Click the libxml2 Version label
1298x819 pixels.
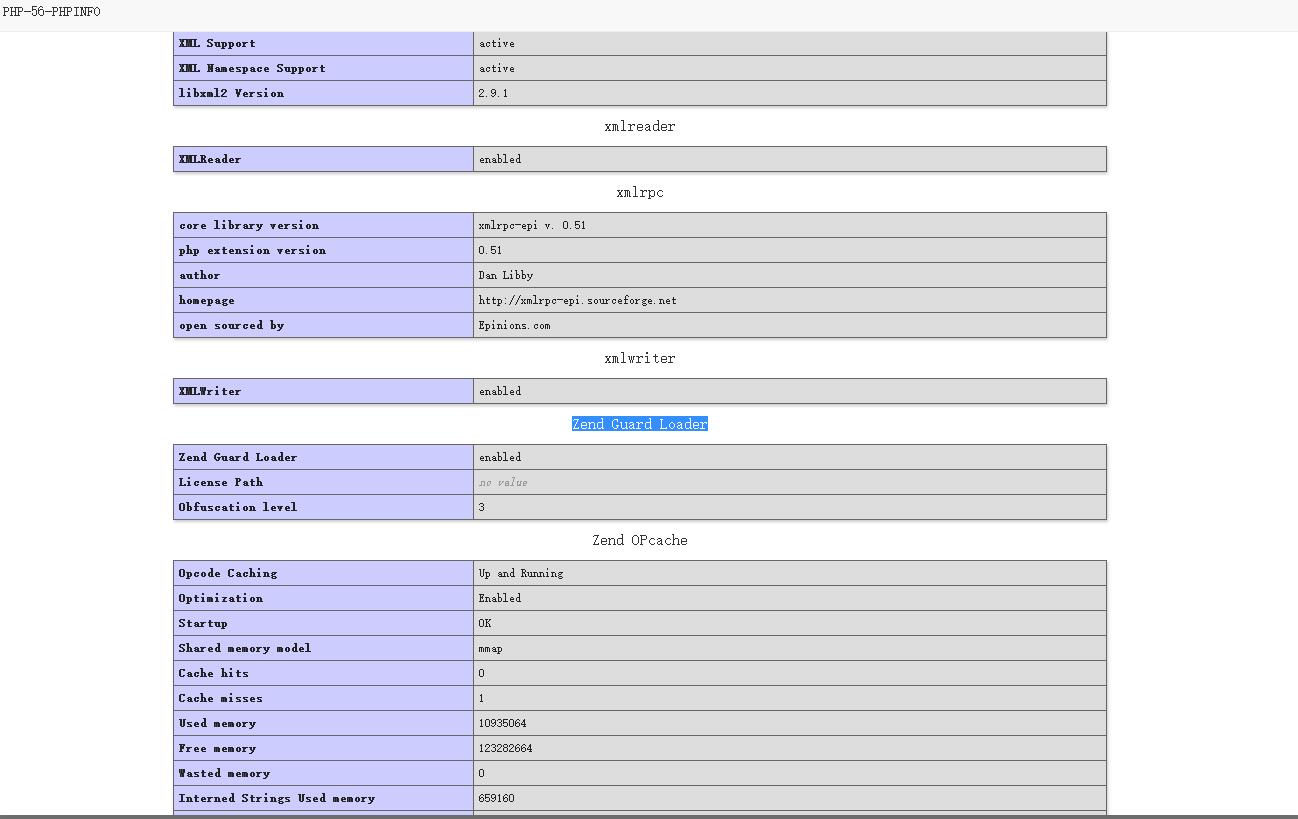tap(231, 93)
